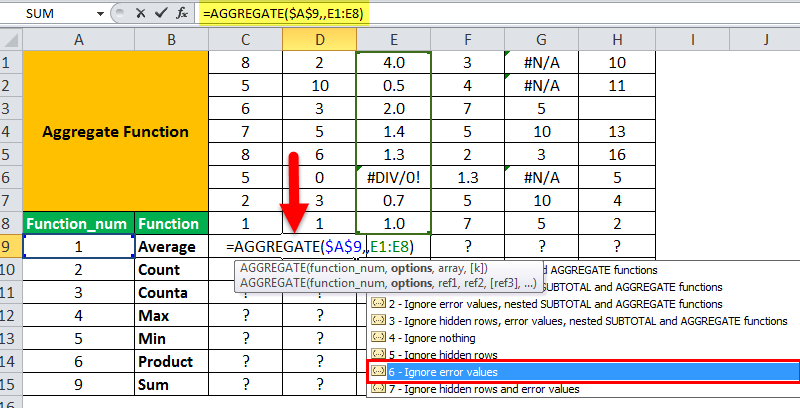Image resolution: width=800 pixels, height=408 pixels.
Task: Select the green Function header cell
Action: 171,223
